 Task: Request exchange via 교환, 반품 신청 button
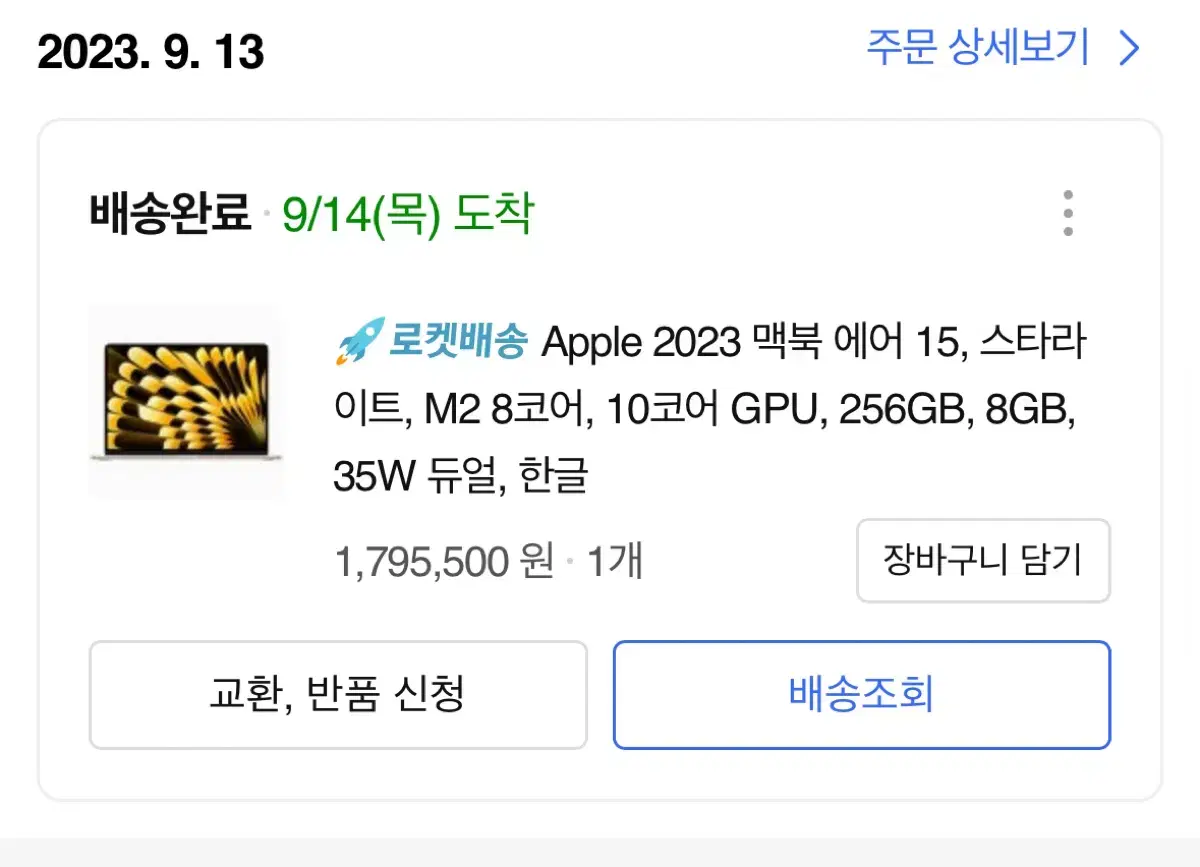pyautogui.click(x=338, y=694)
